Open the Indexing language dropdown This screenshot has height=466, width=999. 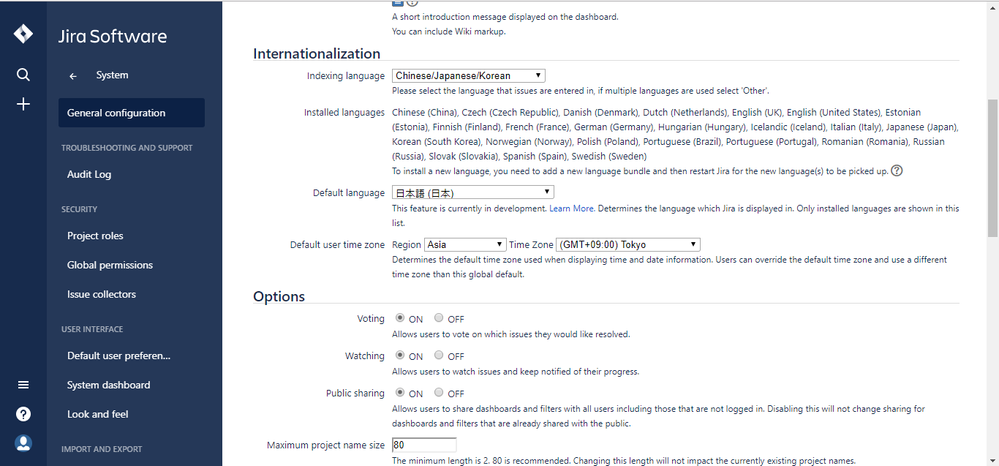pos(468,75)
